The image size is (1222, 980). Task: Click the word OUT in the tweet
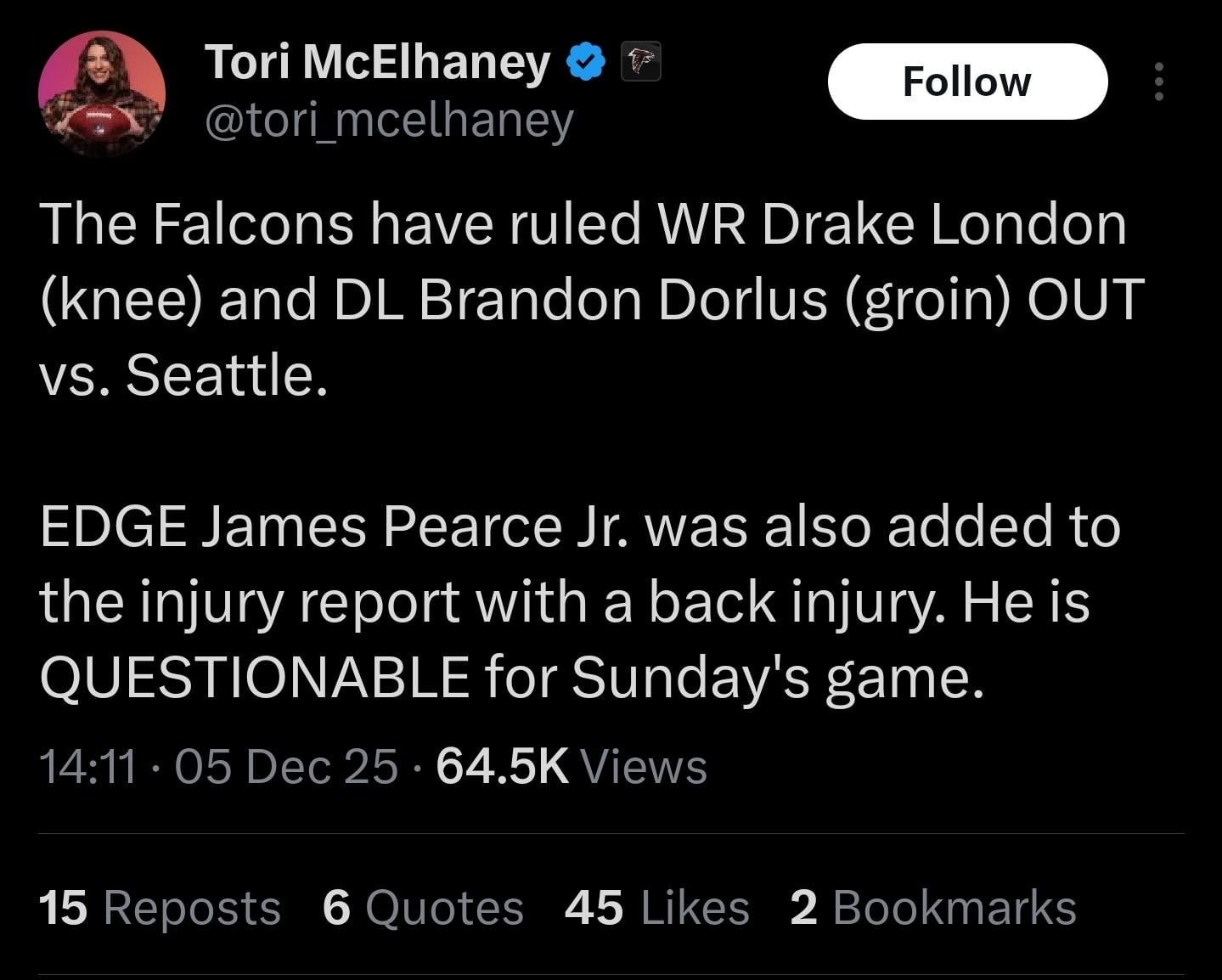click(x=1085, y=300)
